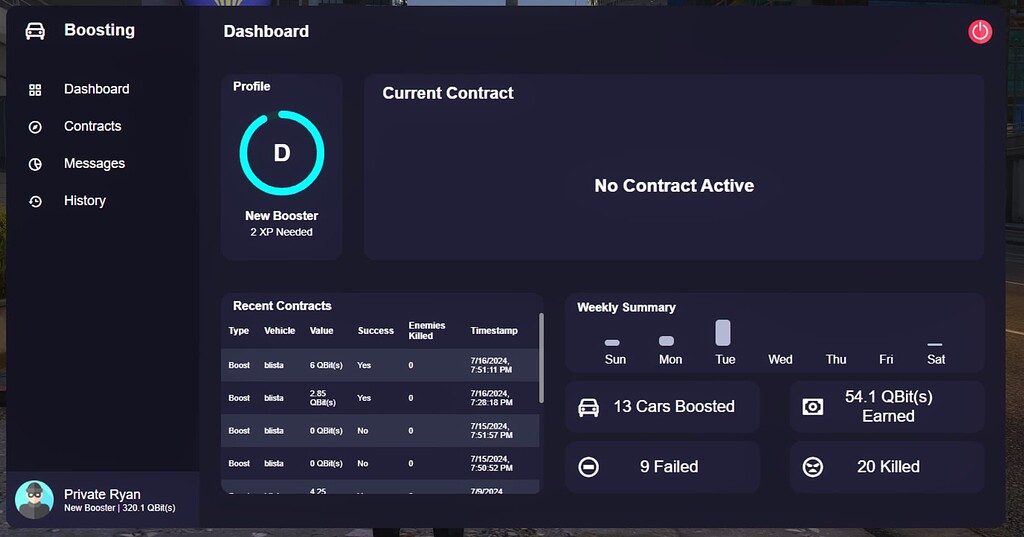This screenshot has width=1024, height=537.
Task: Click the circular rank D progress ring
Action: 282,153
